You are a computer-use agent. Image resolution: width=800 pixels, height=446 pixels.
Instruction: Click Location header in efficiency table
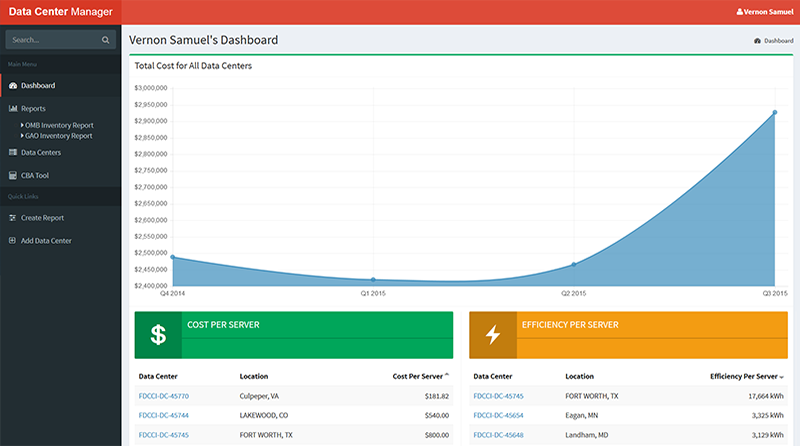tap(580, 377)
